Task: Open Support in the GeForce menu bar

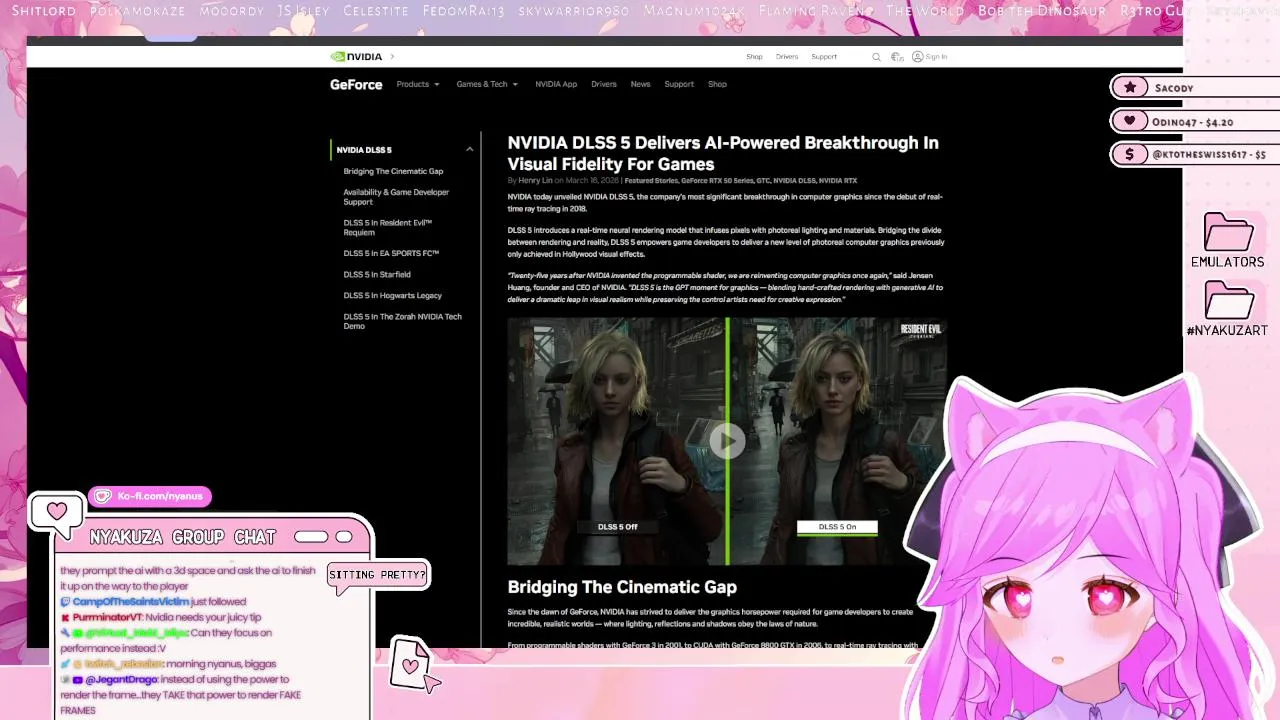Action: (679, 84)
